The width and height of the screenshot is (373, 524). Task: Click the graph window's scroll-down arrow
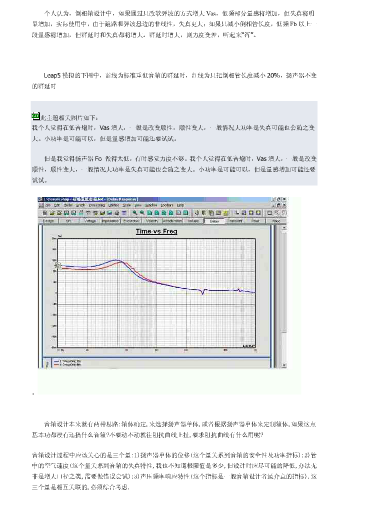[x=284, y=365]
